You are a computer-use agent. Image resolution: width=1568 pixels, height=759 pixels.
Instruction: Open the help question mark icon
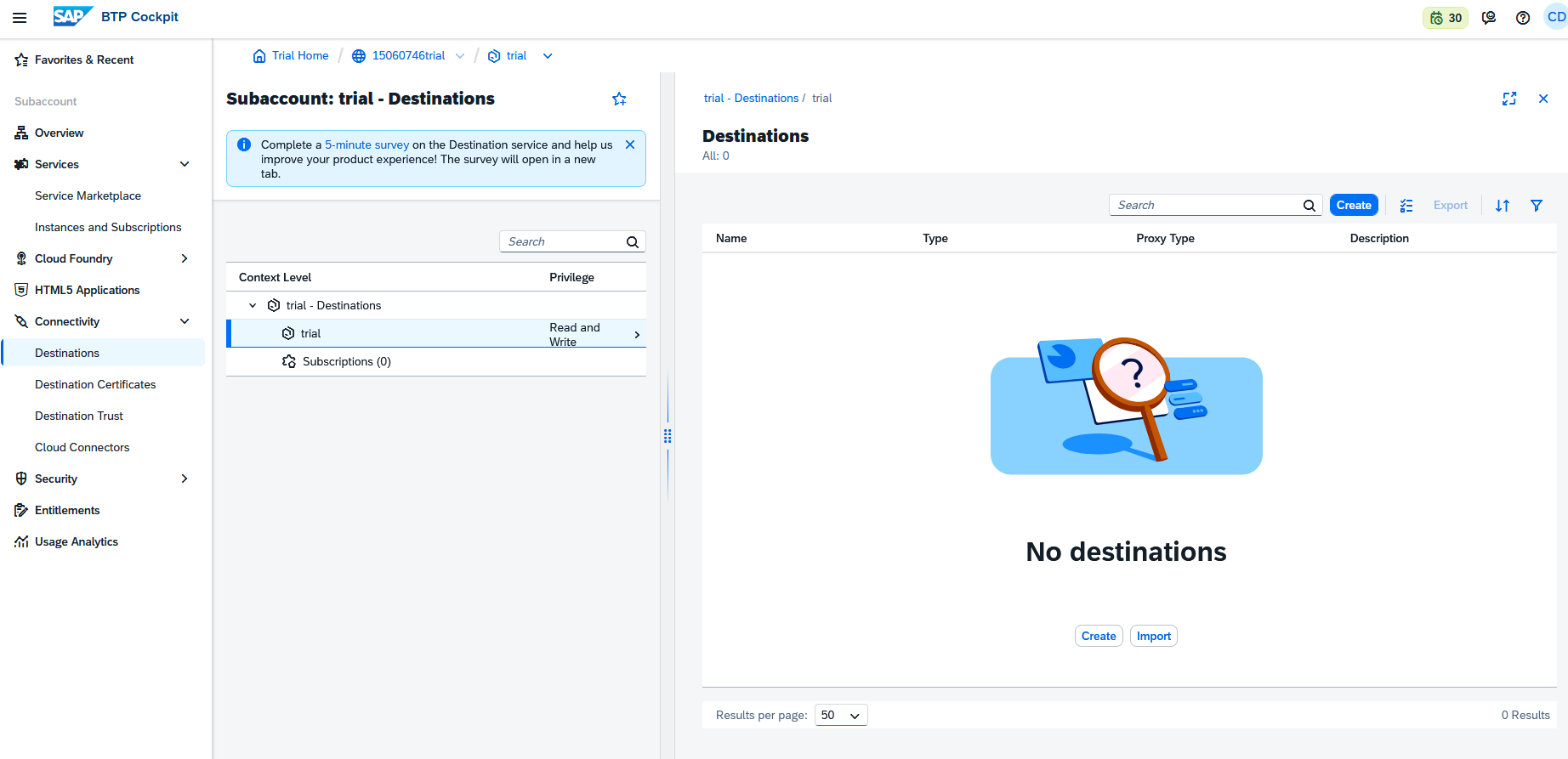1523,18
